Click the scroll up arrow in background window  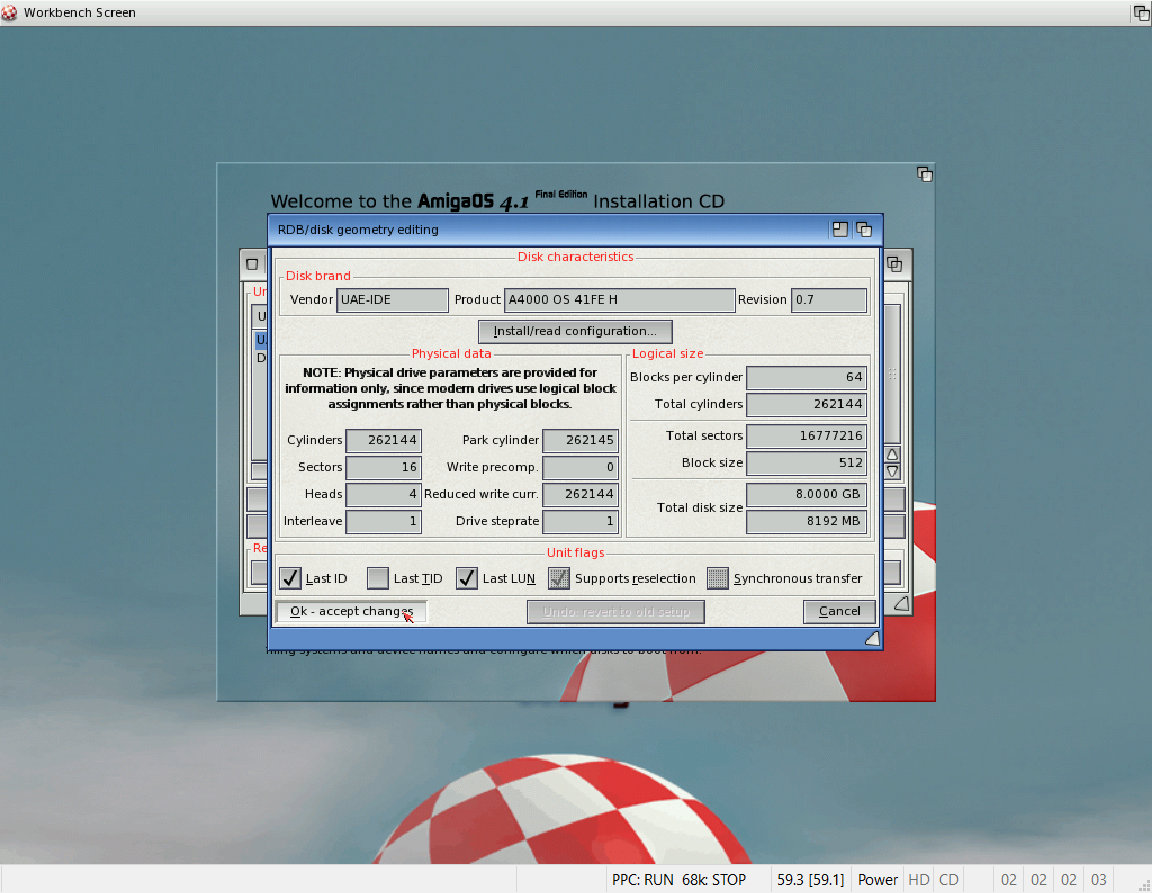tap(892, 454)
